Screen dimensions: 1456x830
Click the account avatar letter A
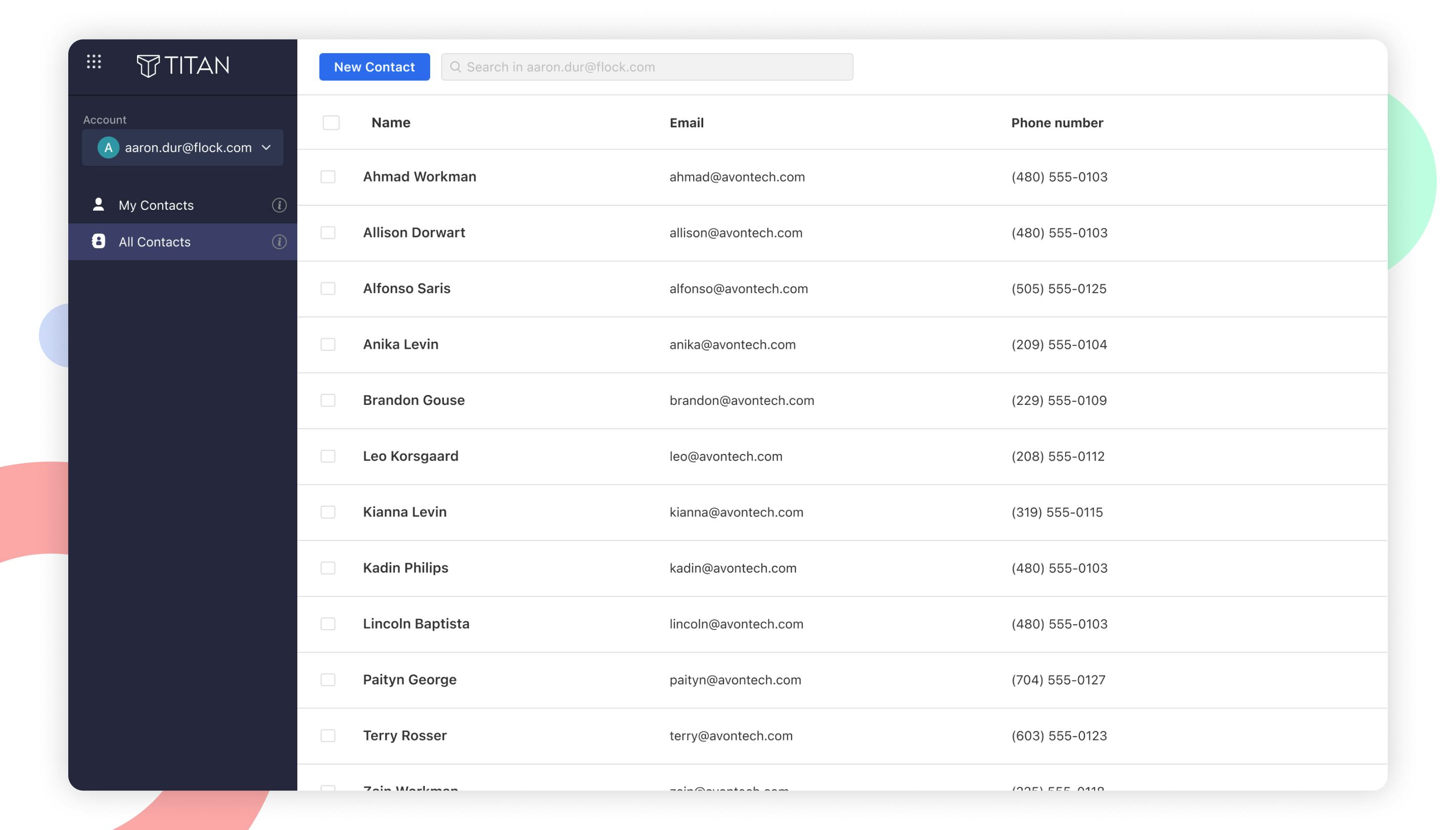(108, 148)
